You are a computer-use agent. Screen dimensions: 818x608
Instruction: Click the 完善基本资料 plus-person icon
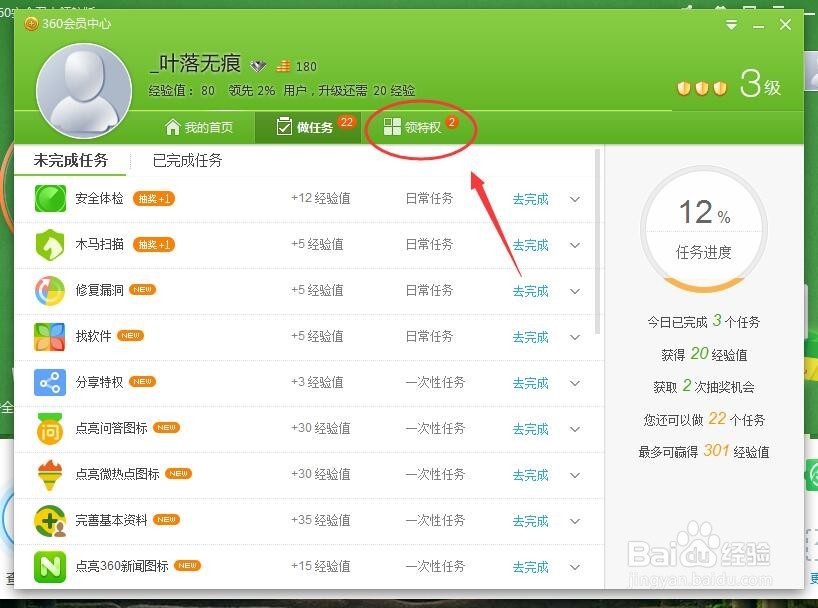[x=50, y=521]
